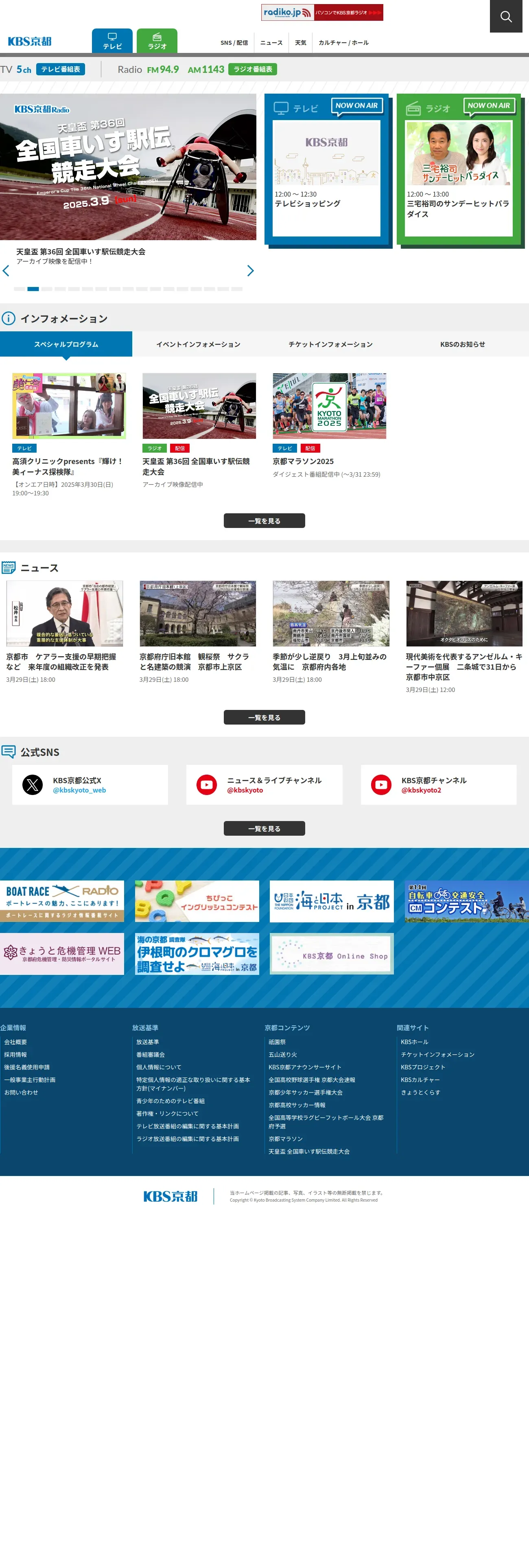Open the 祇園祭 footer link
This screenshot has height=1568, width=529.
(277, 1042)
